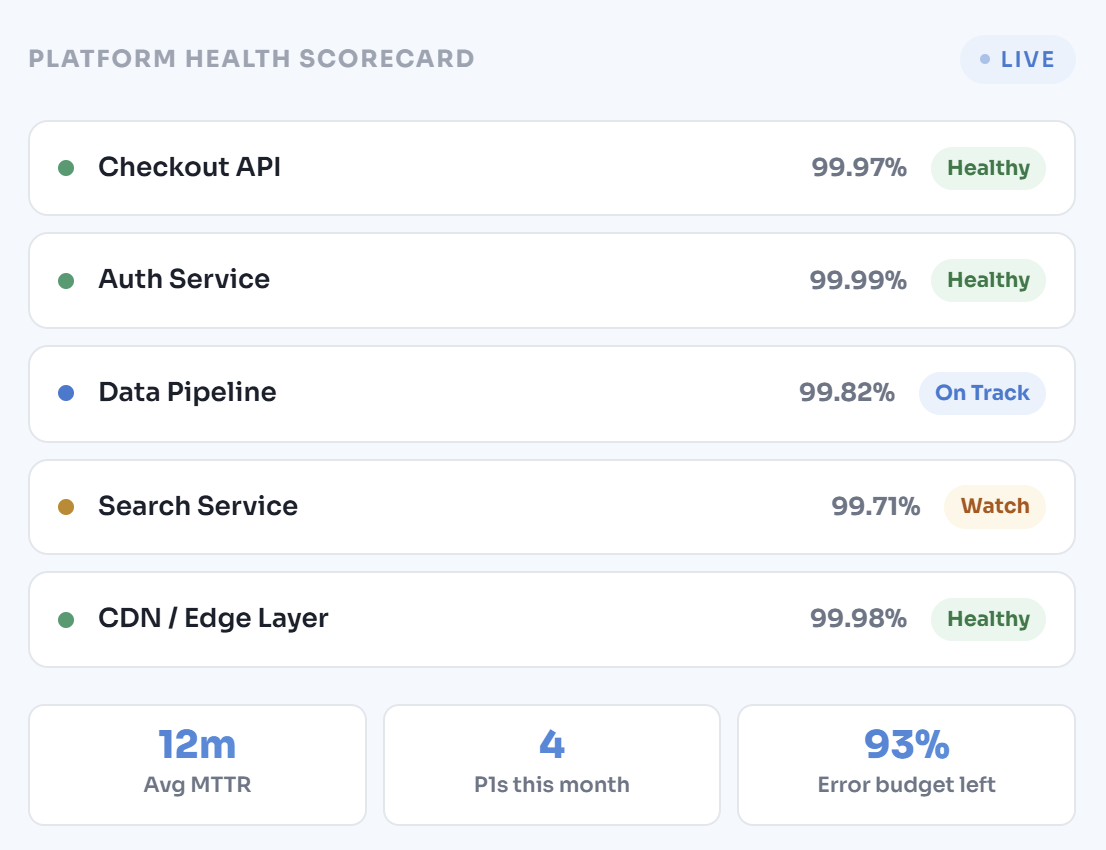Screen dimensions: 1106x850
Task: Select the Healthy badge on CDN / Edge Layer
Action: coord(988,620)
